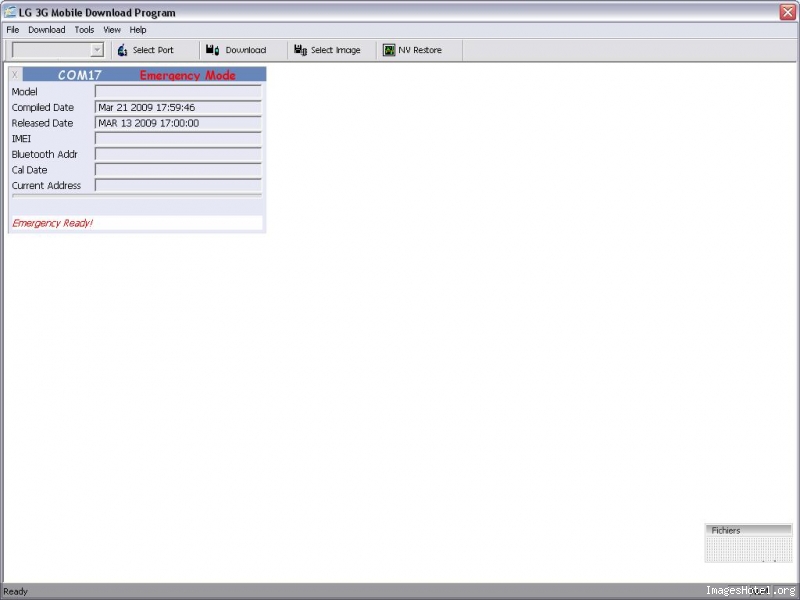Click the LG program title bar icon
Viewport: 800px width, 600px height.
click(x=10, y=12)
